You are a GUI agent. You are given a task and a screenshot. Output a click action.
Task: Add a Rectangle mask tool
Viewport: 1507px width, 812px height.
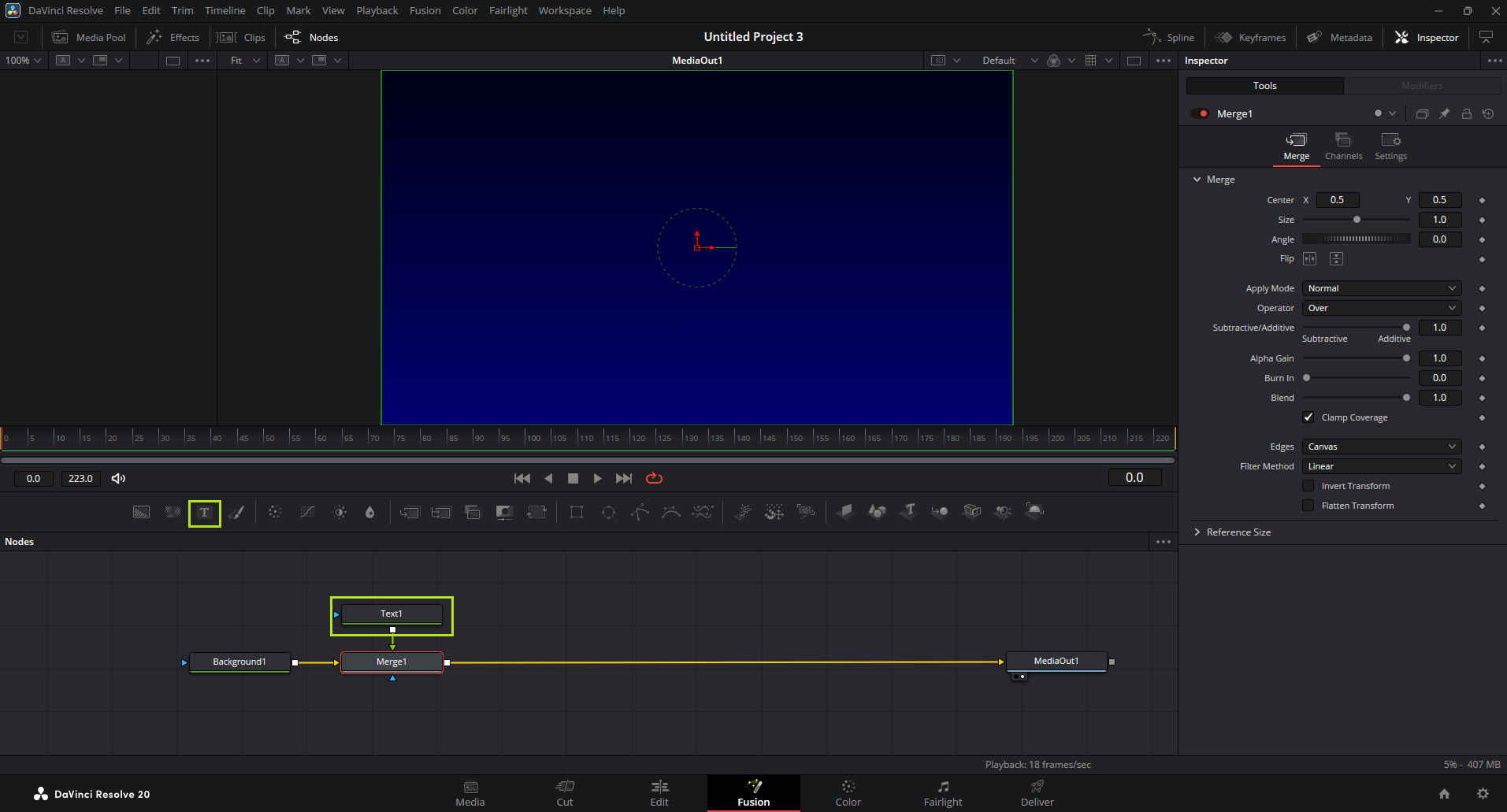click(x=577, y=513)
